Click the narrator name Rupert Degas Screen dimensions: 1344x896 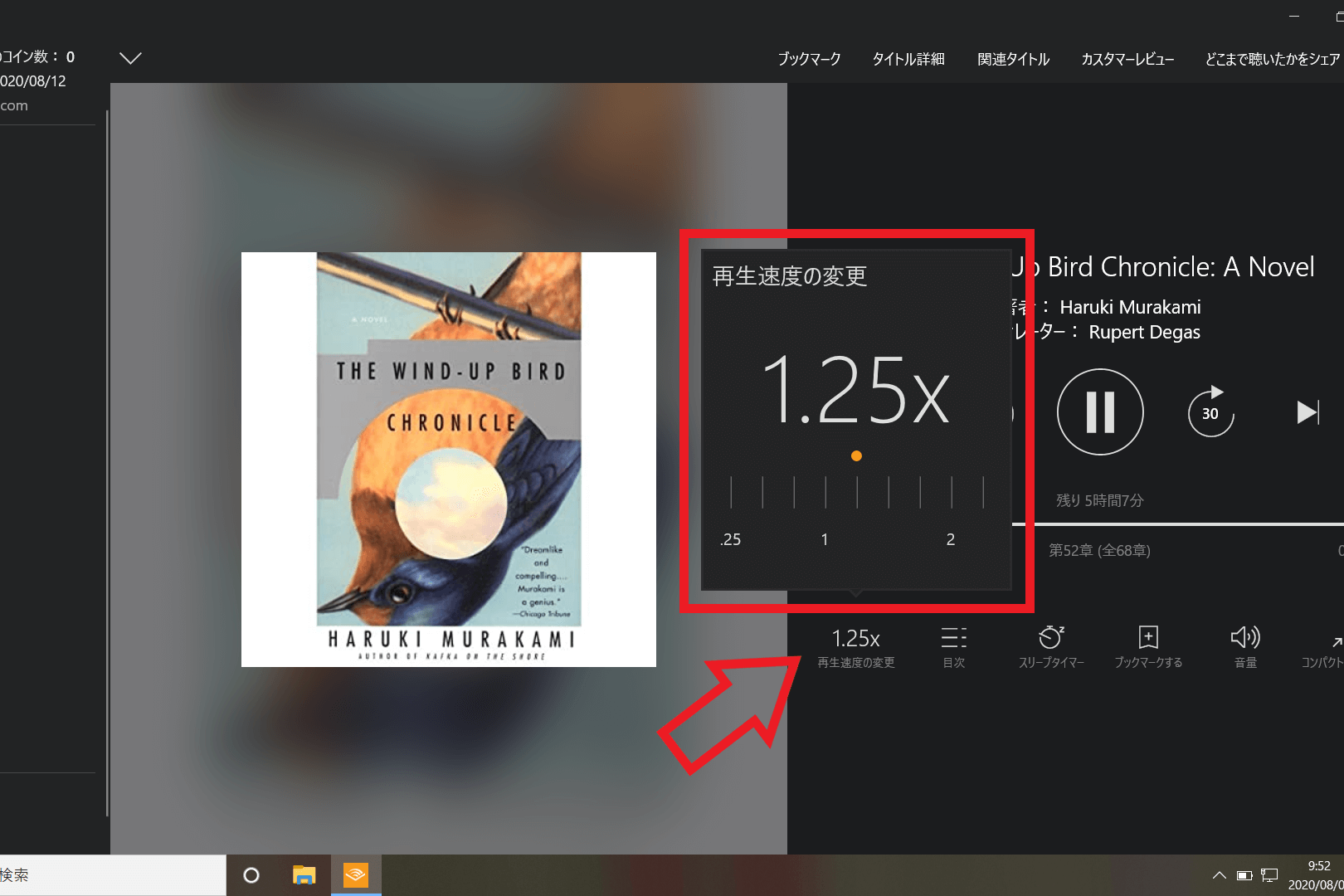(x=1144, y=332)
